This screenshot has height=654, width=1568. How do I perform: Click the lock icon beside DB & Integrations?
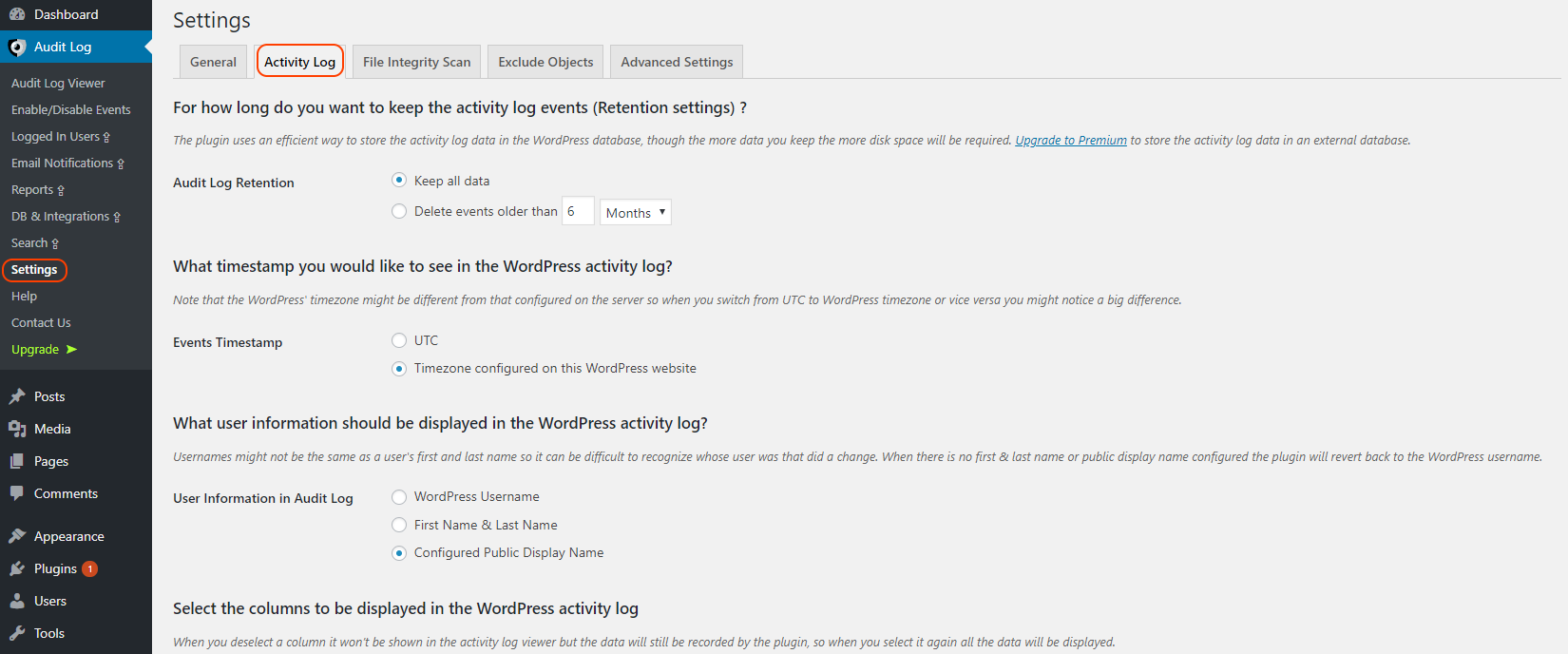pos(117,217)
